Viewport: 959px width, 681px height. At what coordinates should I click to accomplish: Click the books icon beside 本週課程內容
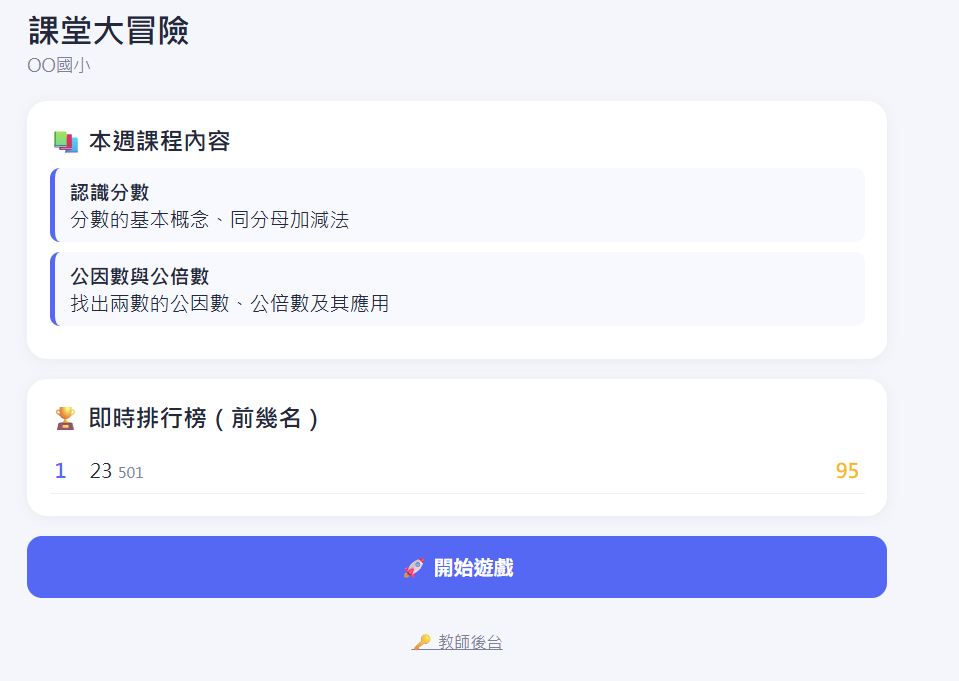pyautogui.click(x=65, y=142)
